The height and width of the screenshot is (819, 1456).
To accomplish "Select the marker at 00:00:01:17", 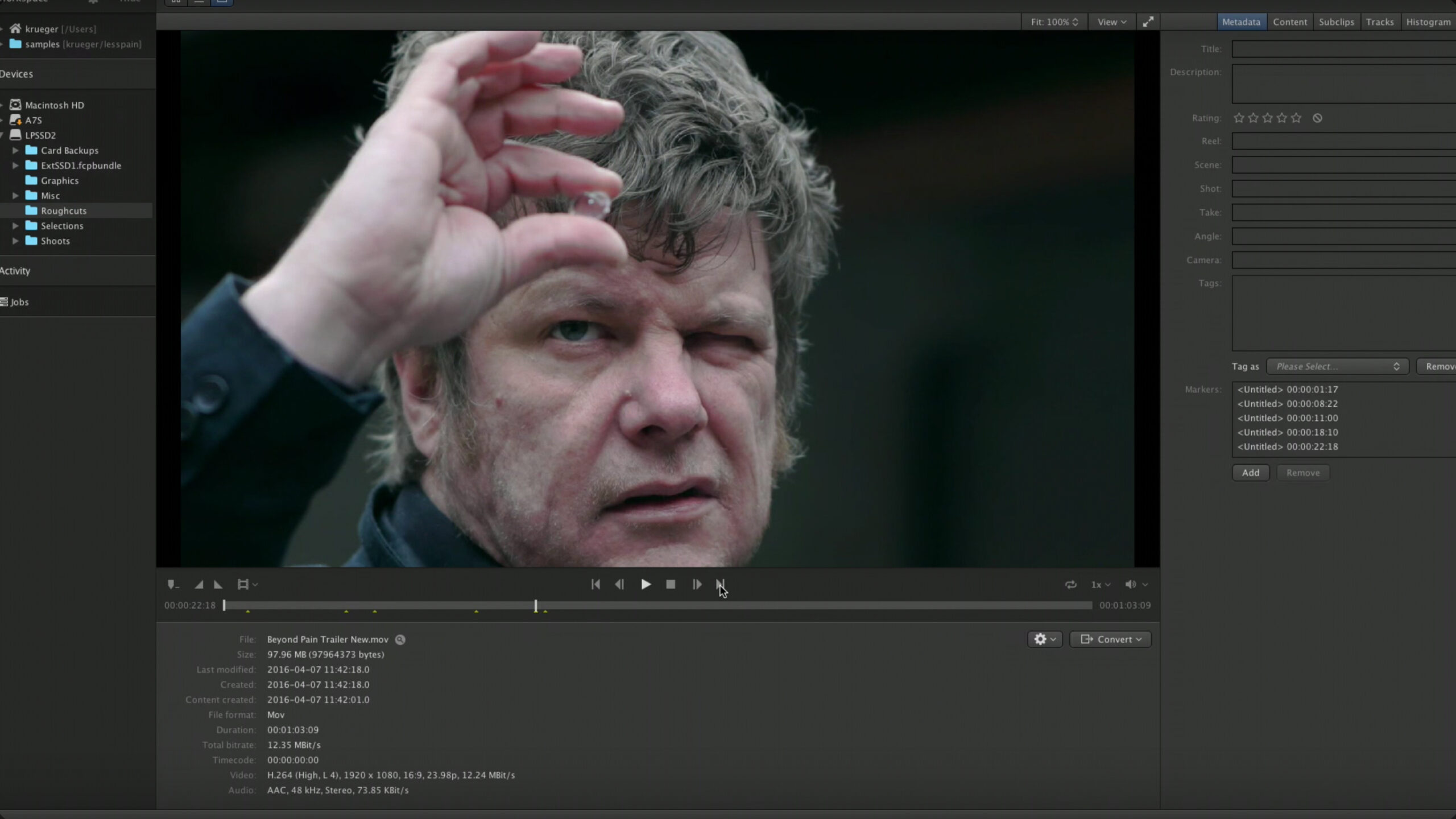I will pos(1288,389).
